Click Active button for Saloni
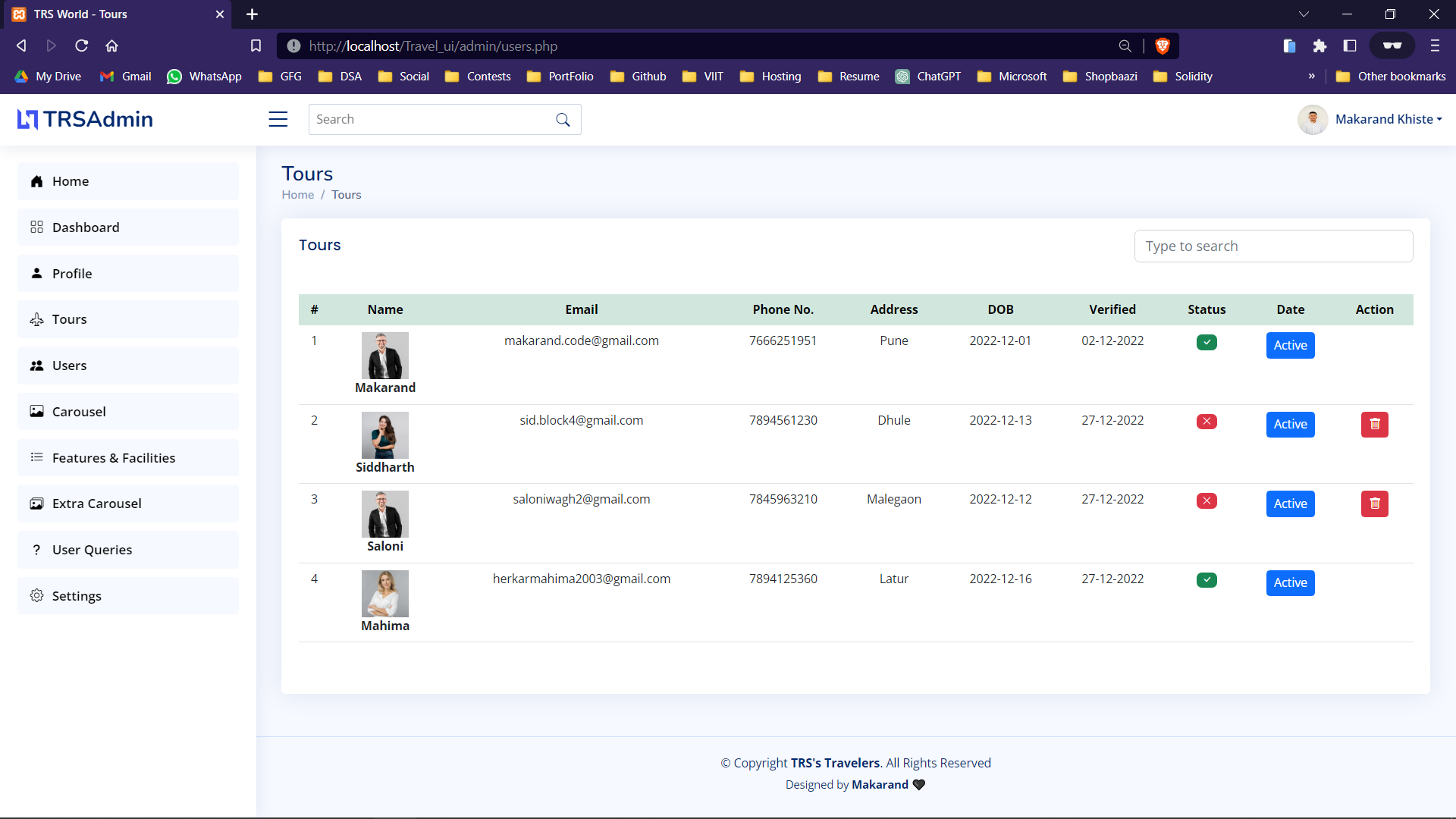Image resolution: width=1456 pixels, height=819 pixels. click(1290, 504)
